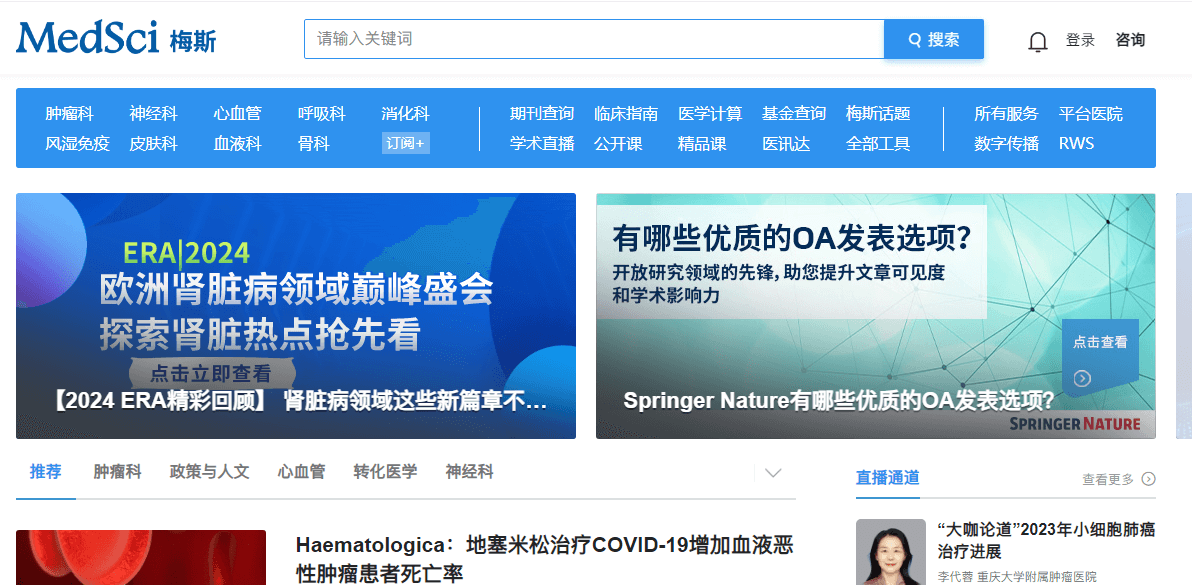Click the 订阅+ subscription toggle

click(405, 143)
